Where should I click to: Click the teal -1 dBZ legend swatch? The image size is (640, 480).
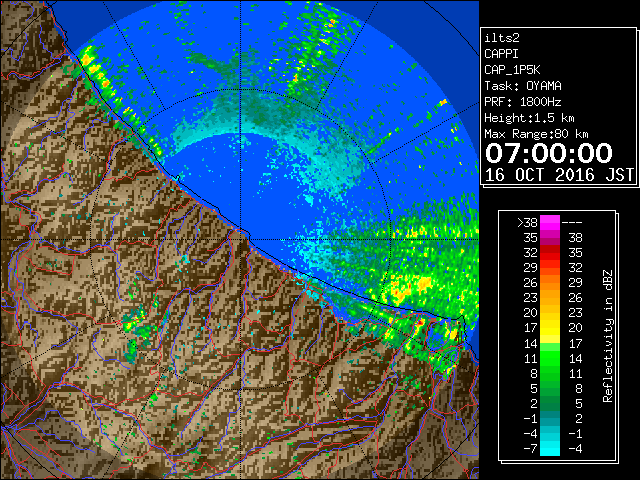pos(550,418)
